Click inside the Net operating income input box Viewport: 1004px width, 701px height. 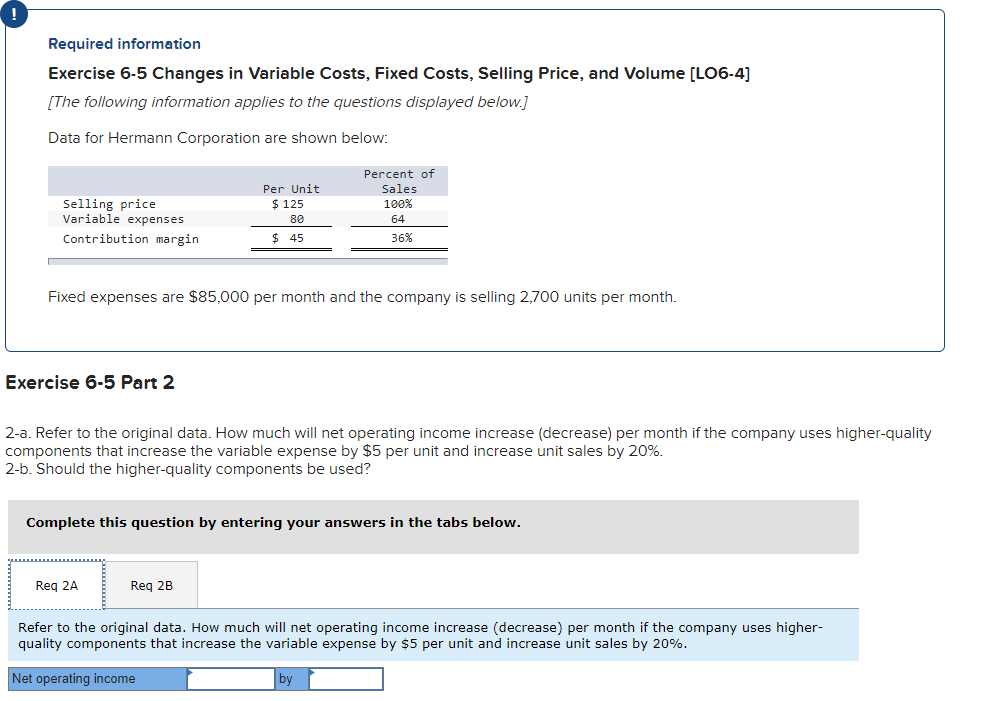(x=231, y=679)
